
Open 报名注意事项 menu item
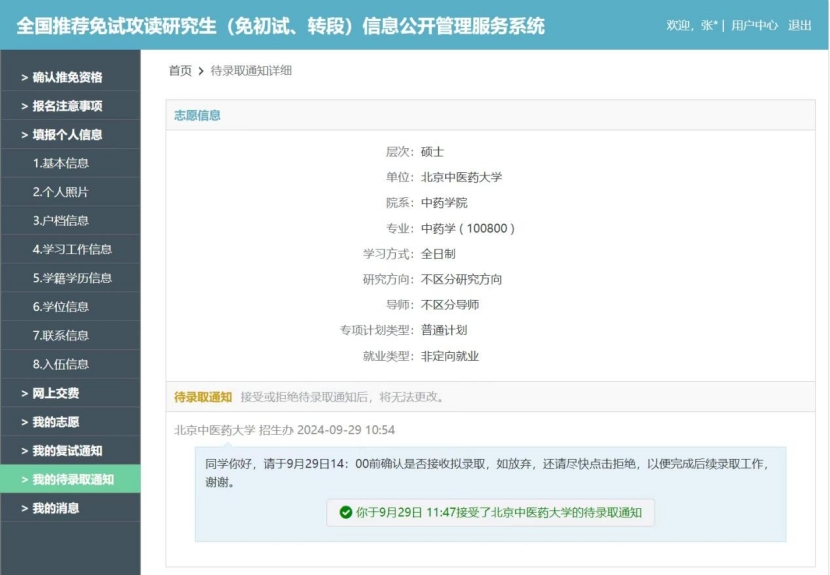(70, 106)
